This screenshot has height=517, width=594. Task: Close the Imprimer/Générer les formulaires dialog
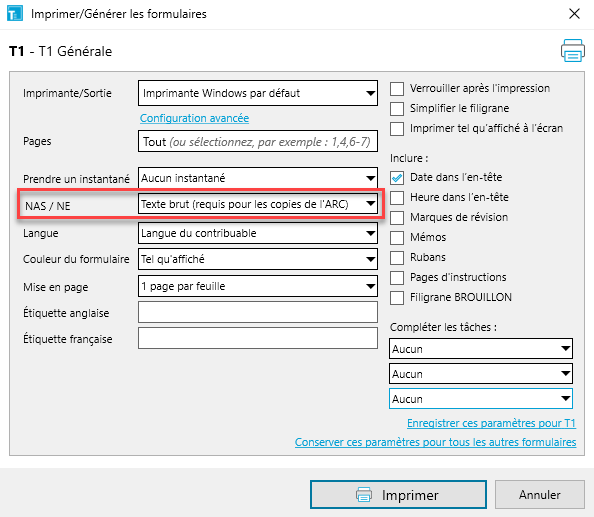click(x=574, y=14)
